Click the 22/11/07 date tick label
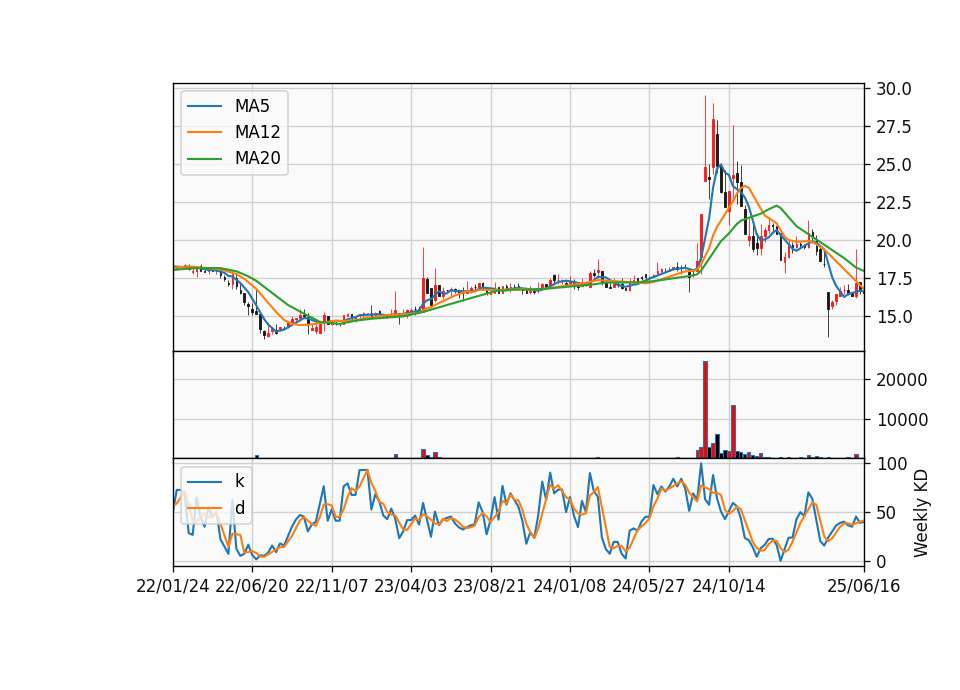The height and width of the screenshot is (690, 960). point(332,587)
